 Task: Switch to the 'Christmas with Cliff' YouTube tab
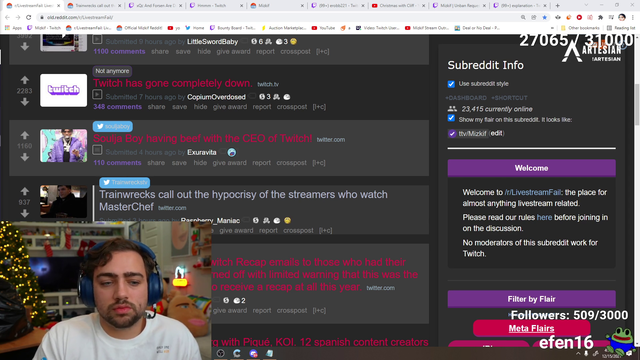pos(397,6)
